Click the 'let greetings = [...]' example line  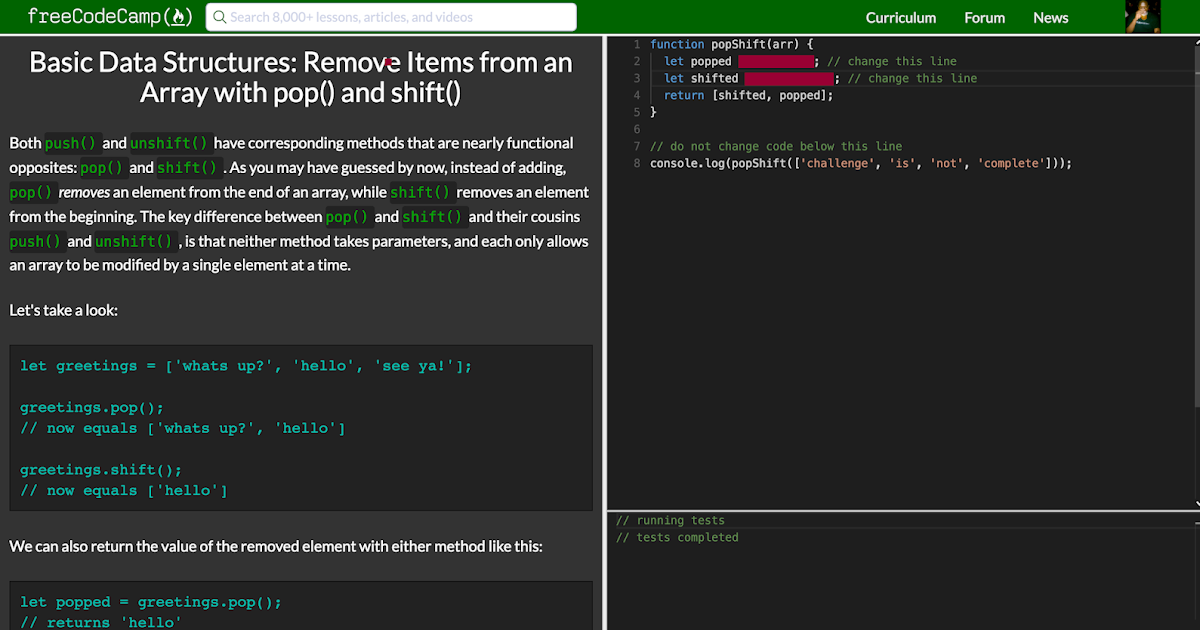tap(246, 366)
